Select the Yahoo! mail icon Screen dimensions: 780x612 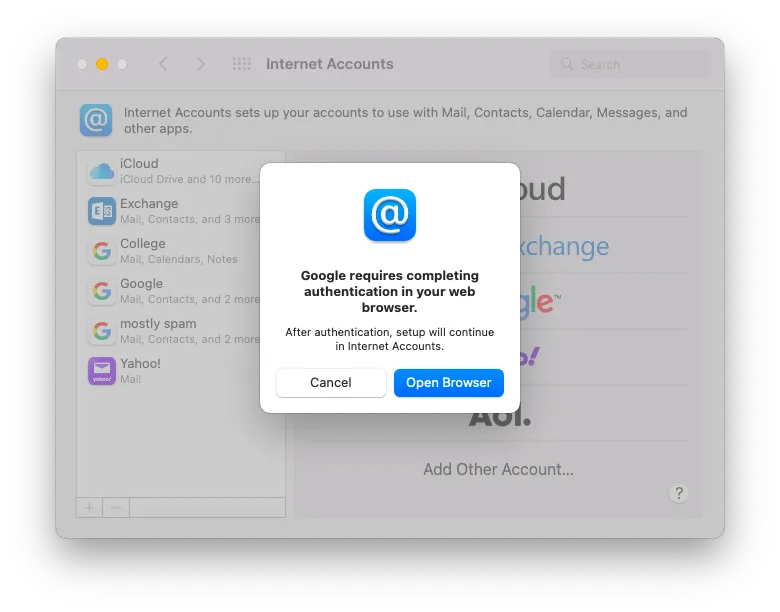pos(102,371)
